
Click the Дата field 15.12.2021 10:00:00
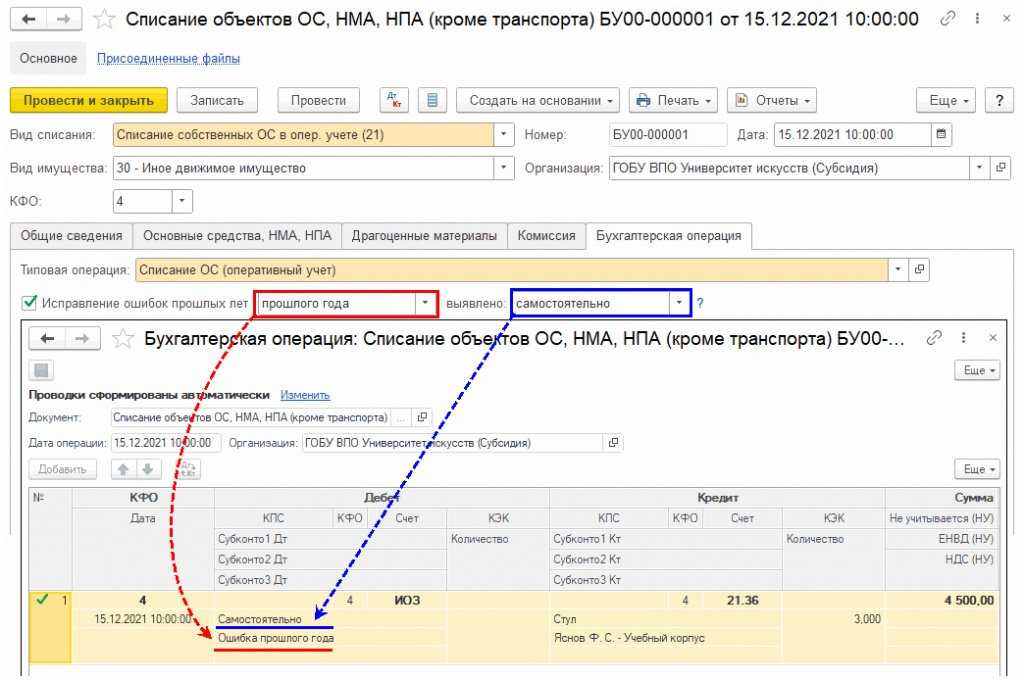pos(852,135)
